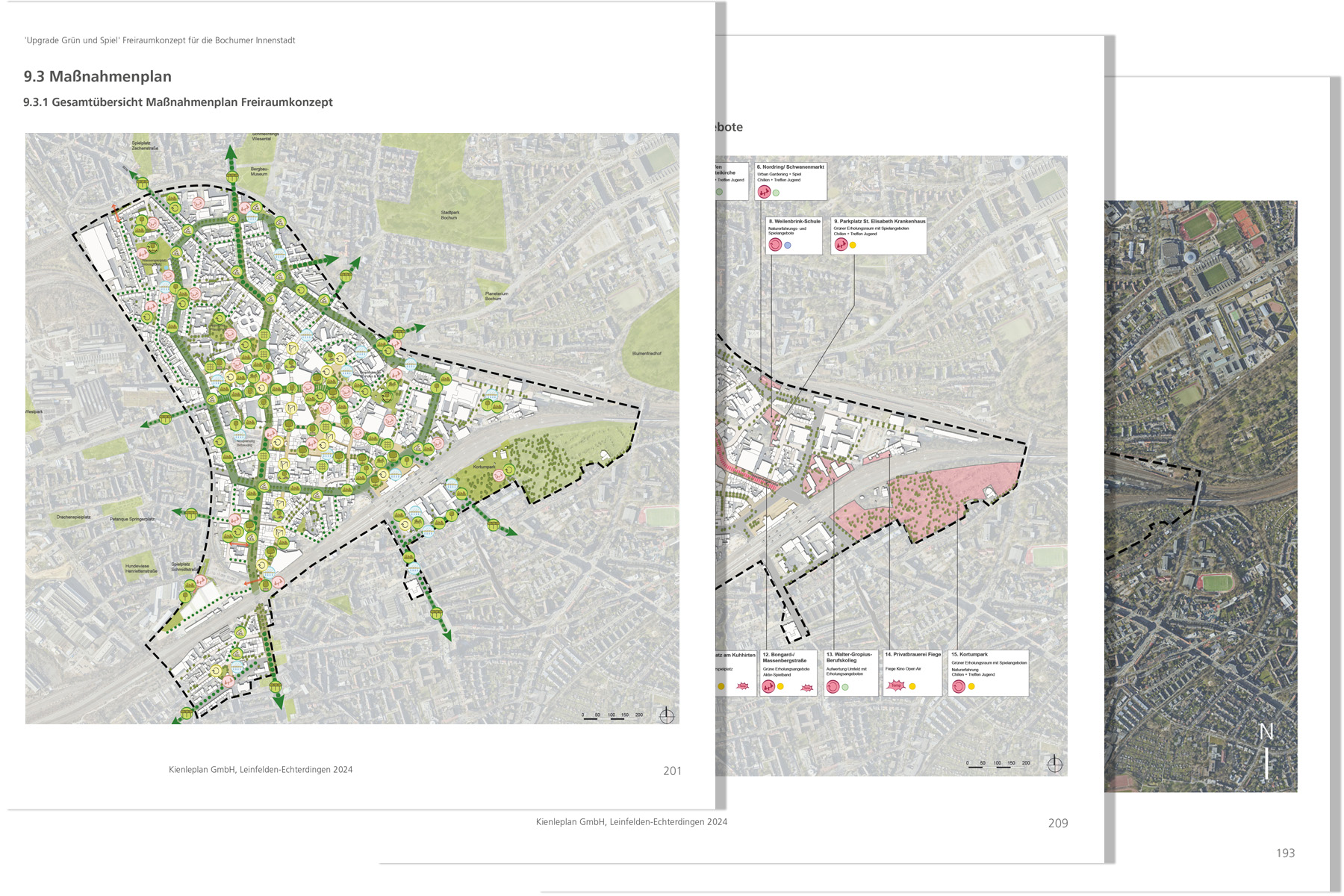The image size is (1344, 896).
Task: Click the '9.3 Maßnahmenplan' heading
Action: (x=97, y=76)
